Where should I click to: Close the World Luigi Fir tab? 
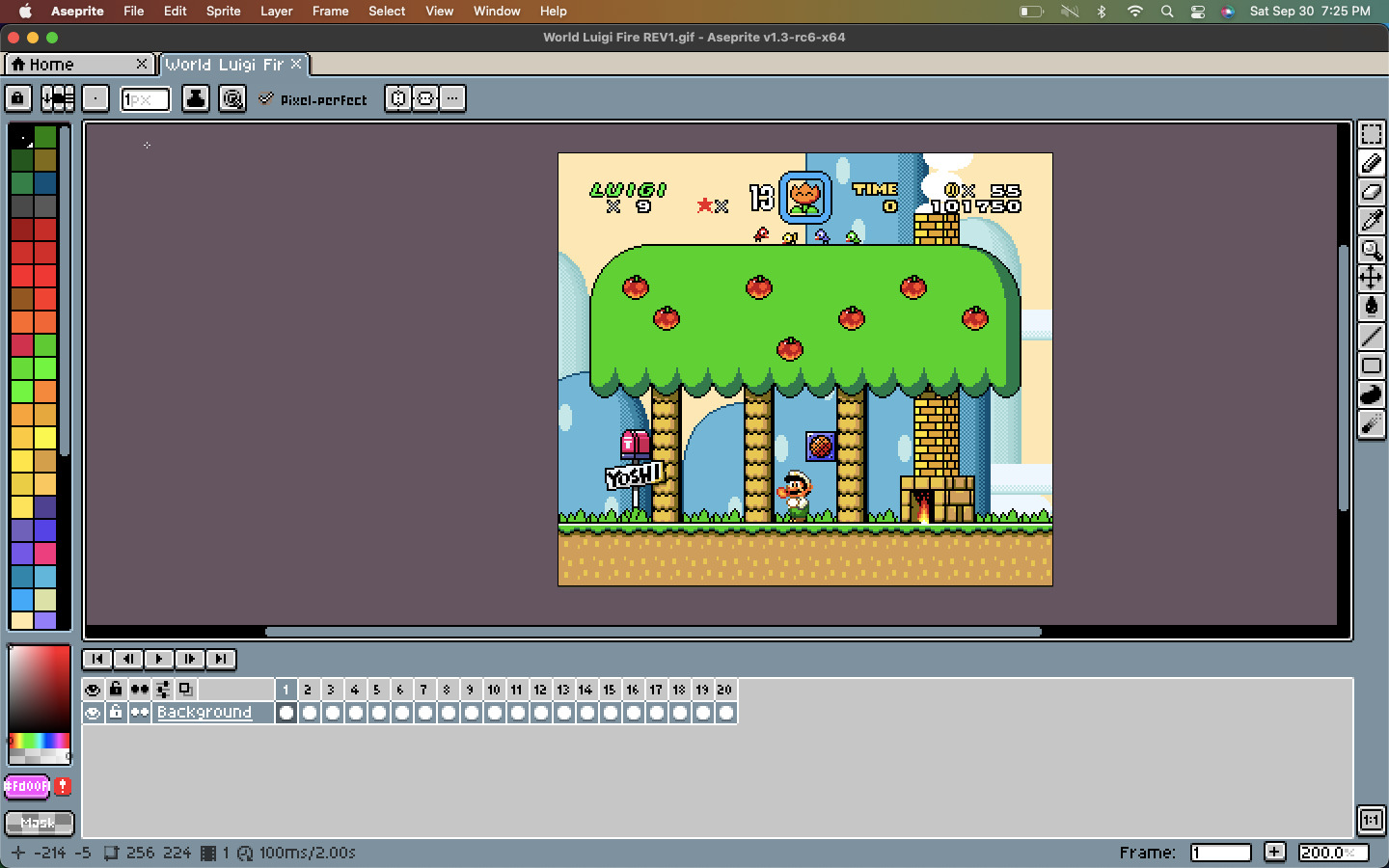pos(296,64)
